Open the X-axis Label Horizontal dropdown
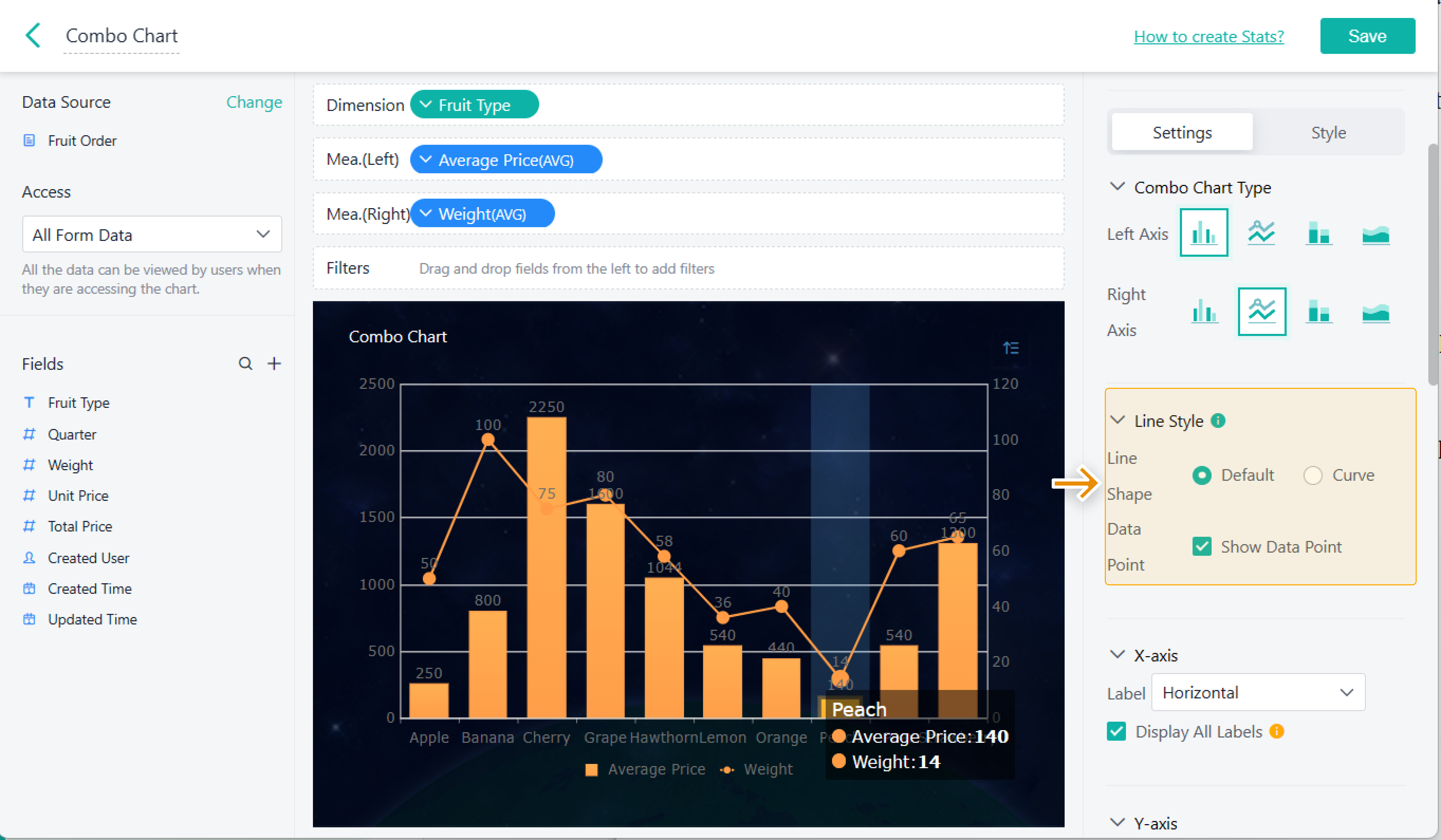Viewport: 1441px width, 840px height. (x=1258, y=693)
